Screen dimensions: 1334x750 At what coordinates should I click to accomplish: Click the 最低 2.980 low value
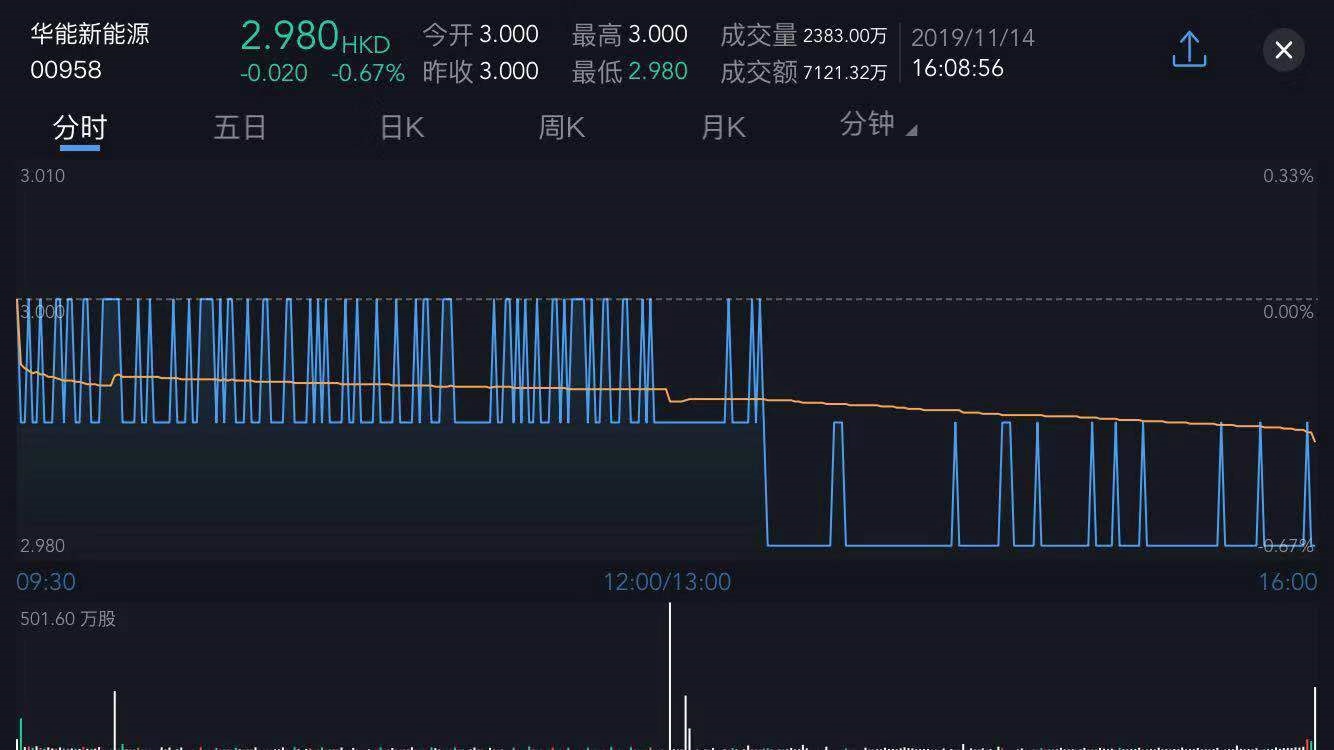pyautogui.click(x=630, y=71)
